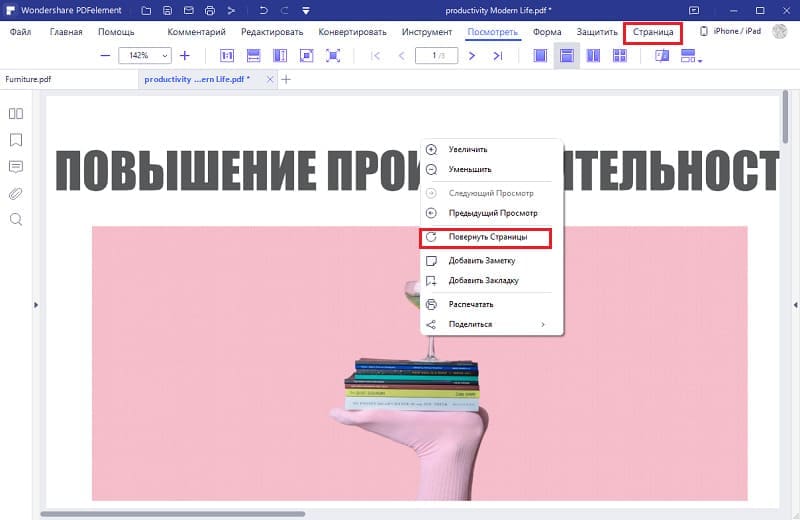
Task: Choose Уменьшить from context menu
Action: pyautogui.click(x=491, y=169)
